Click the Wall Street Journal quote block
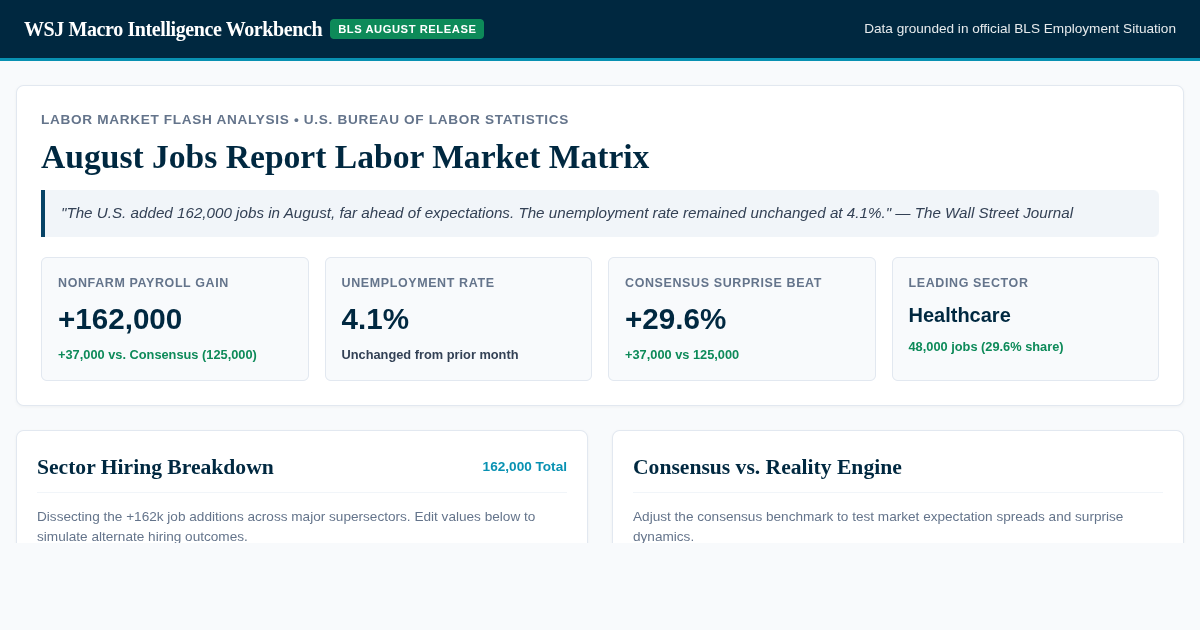Image resolution: width=1200 pixels, height=630 pixels. pyautogui.click(x=600, y=213)
